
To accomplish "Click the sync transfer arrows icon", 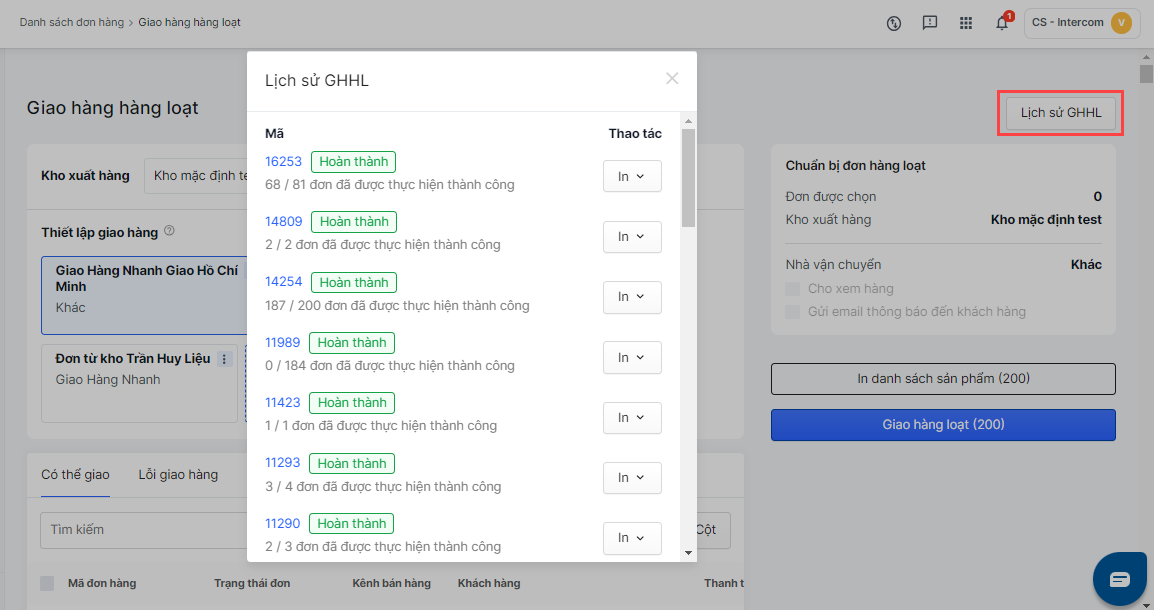I will coord(894,23).
